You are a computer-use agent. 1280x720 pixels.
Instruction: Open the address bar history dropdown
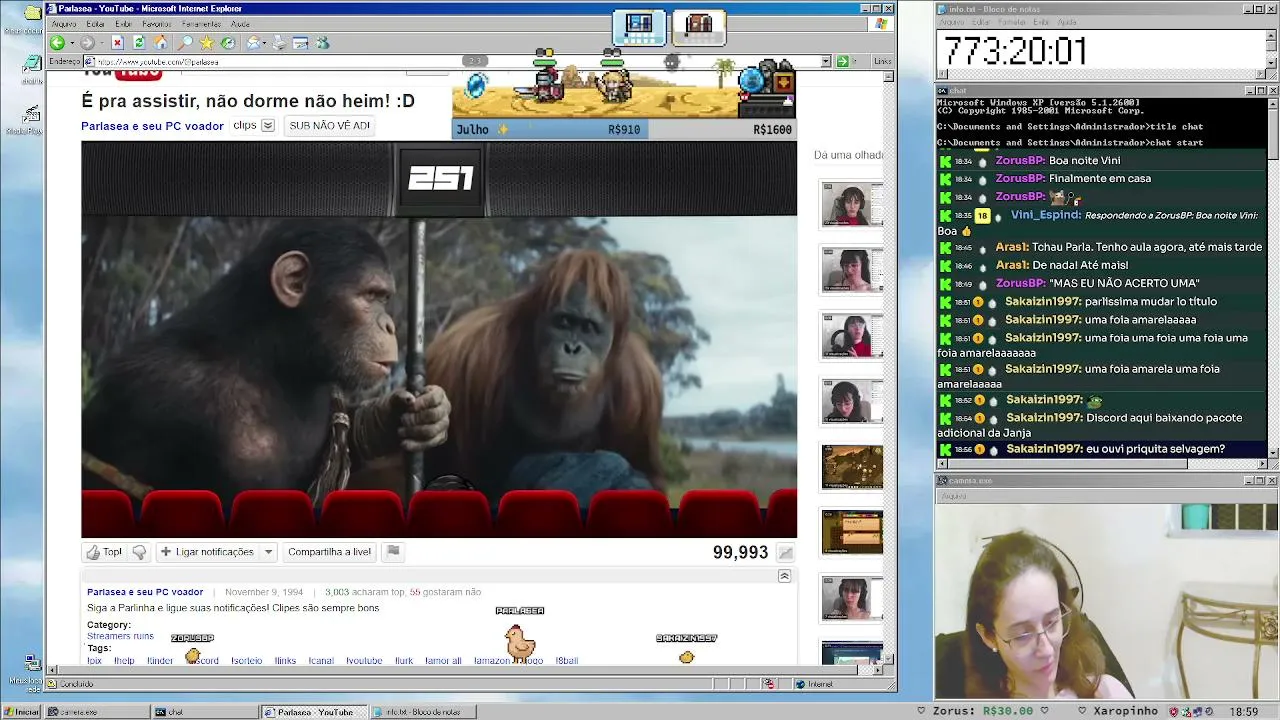pos(826,62)
